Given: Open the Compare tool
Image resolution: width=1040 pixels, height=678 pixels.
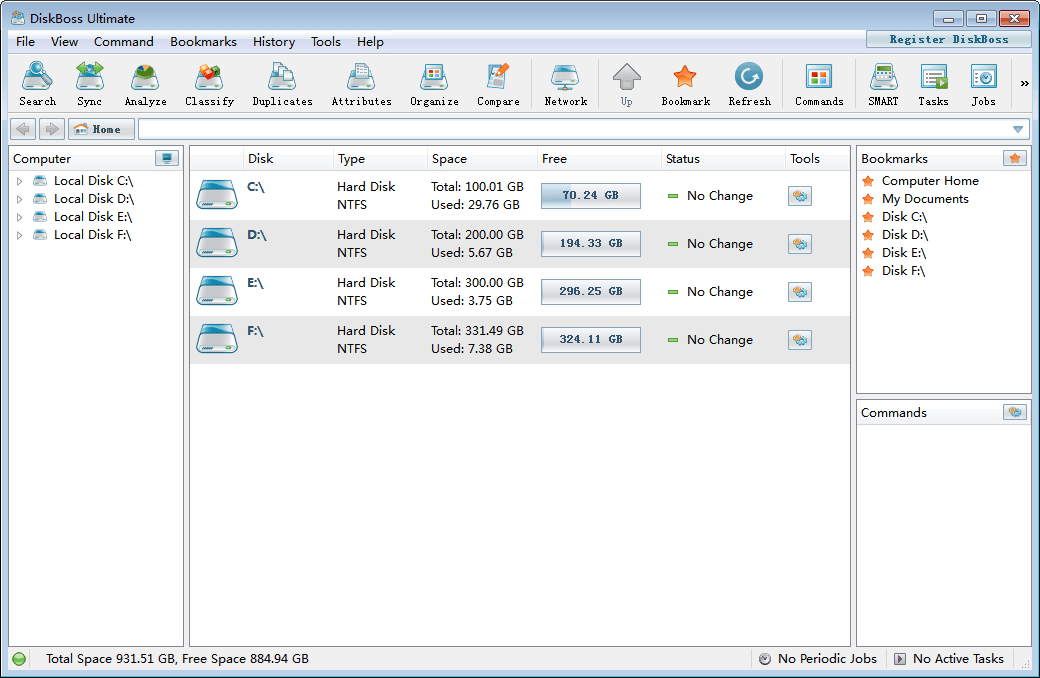Looking at the screenshot, I should [498, 84].
